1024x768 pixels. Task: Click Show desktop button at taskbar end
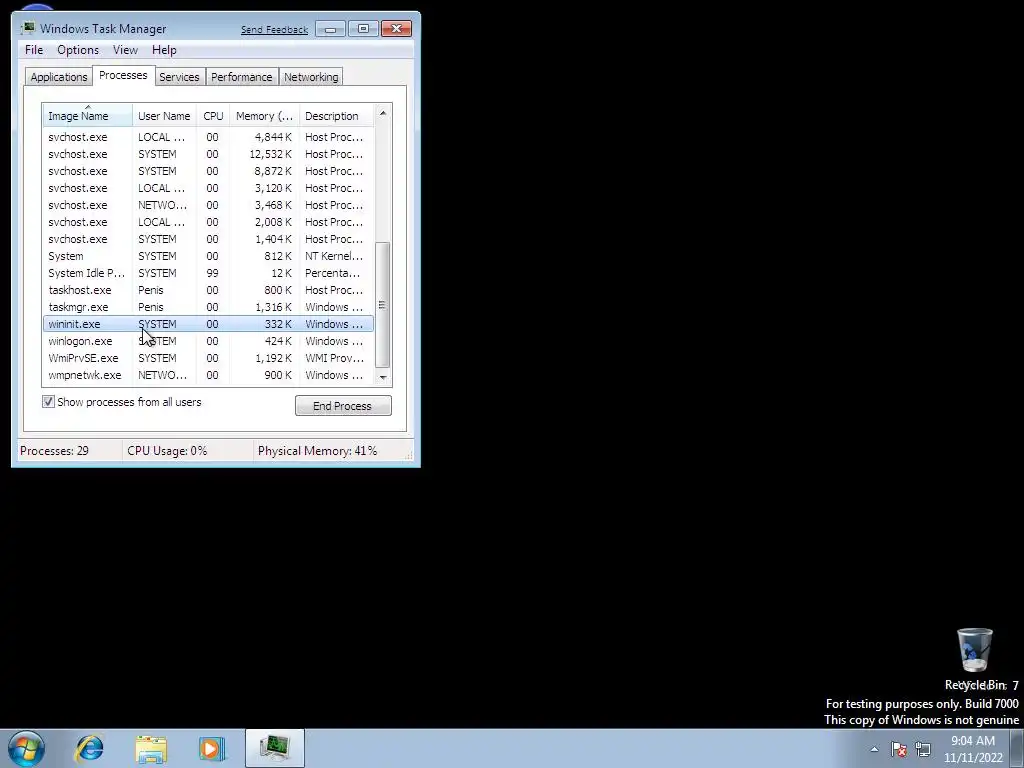click(x=1017, y=748)
